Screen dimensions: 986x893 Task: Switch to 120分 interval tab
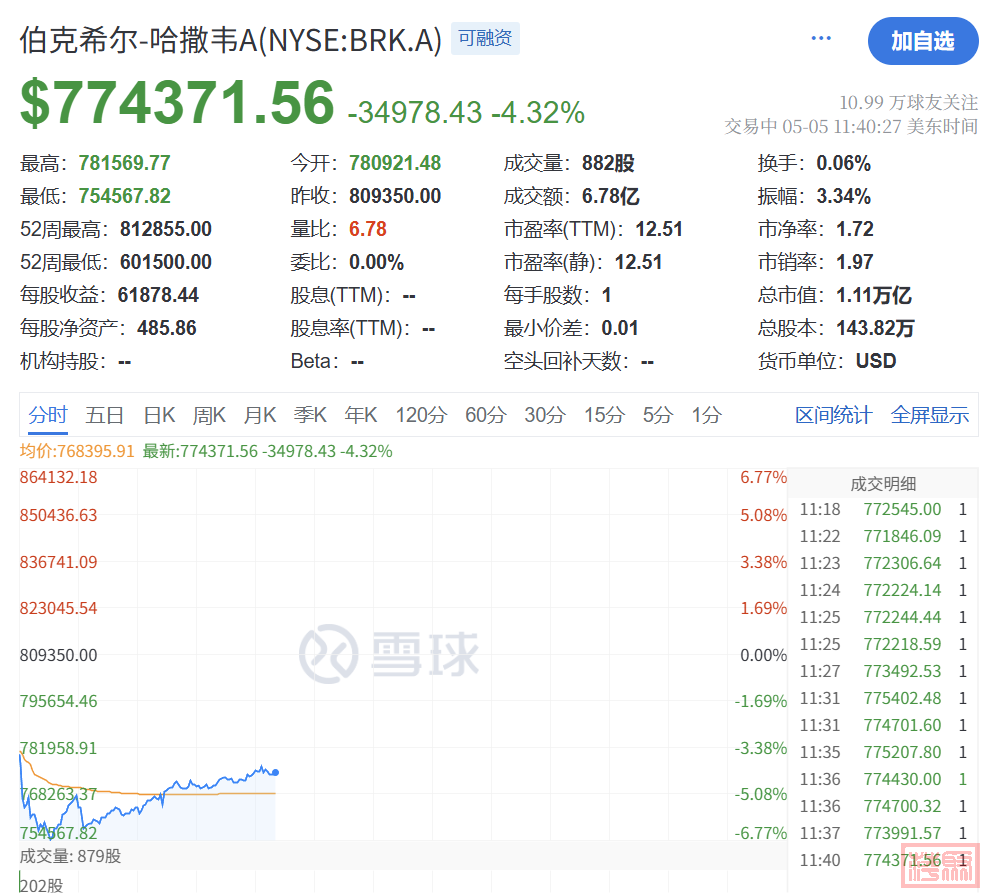point(421,415)
